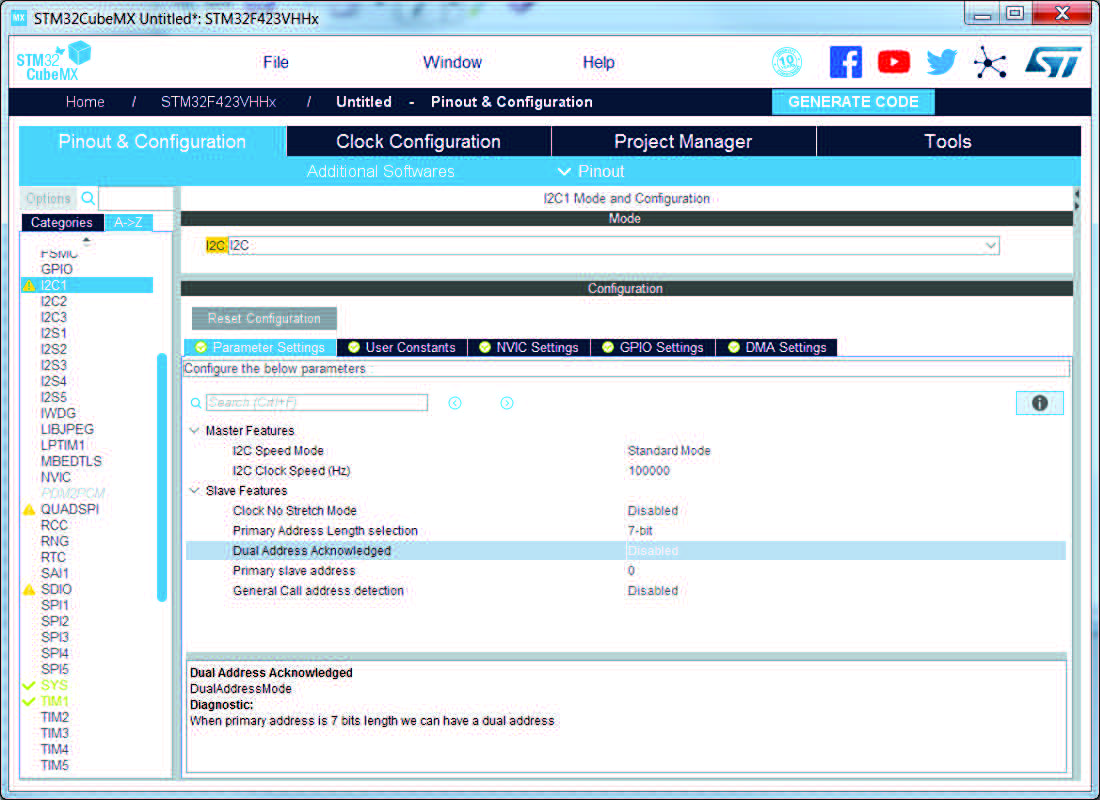Open the File menu

tap(276, 62)
